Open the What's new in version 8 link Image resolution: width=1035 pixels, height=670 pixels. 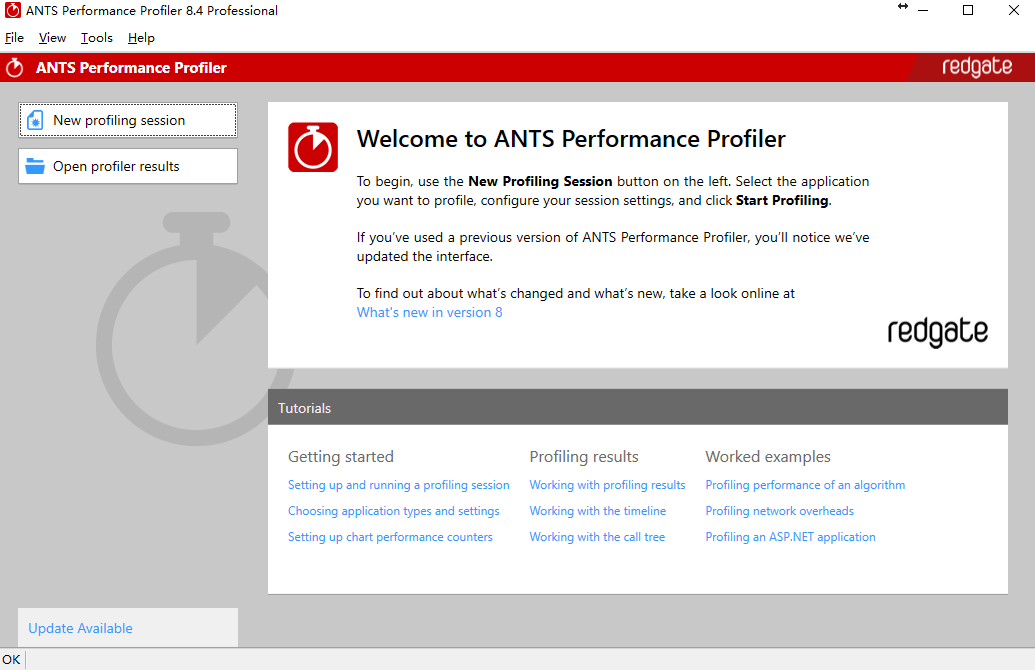click(x=430, y=312)
